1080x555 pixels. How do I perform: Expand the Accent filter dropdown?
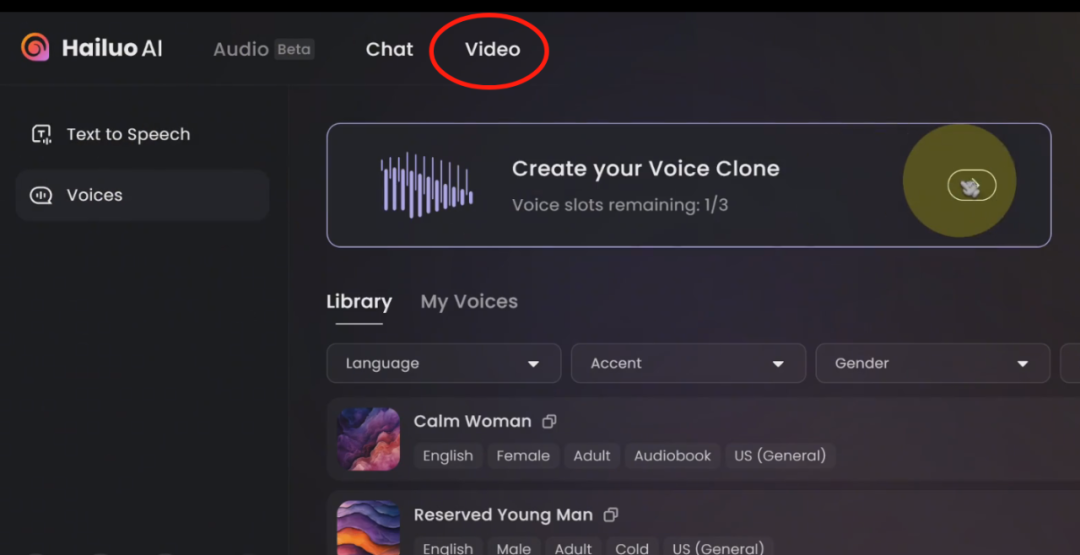pos(688,364)
